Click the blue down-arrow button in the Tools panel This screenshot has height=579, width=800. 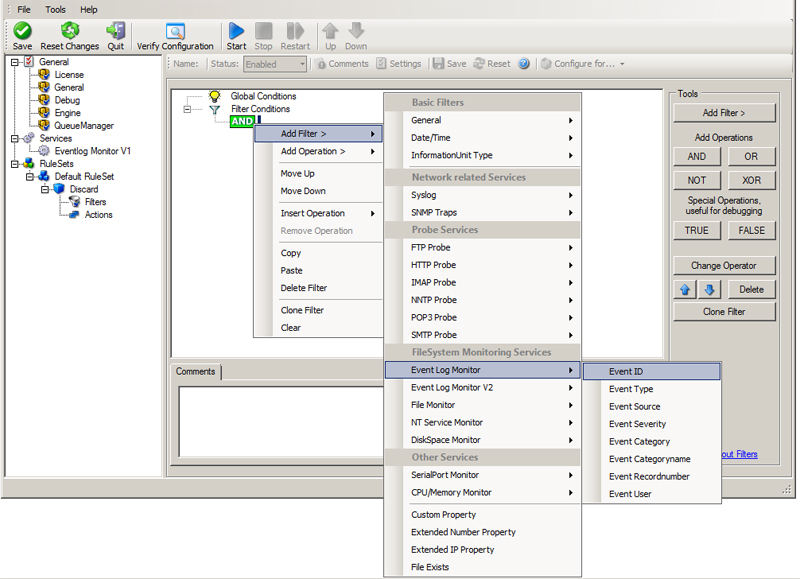point(709,289)
